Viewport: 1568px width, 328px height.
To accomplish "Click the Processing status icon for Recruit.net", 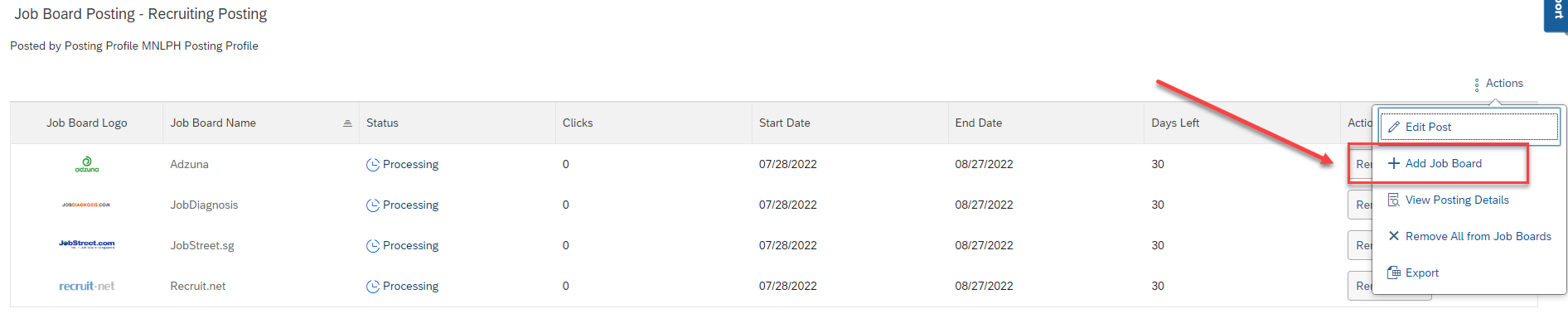I will 373,287.
